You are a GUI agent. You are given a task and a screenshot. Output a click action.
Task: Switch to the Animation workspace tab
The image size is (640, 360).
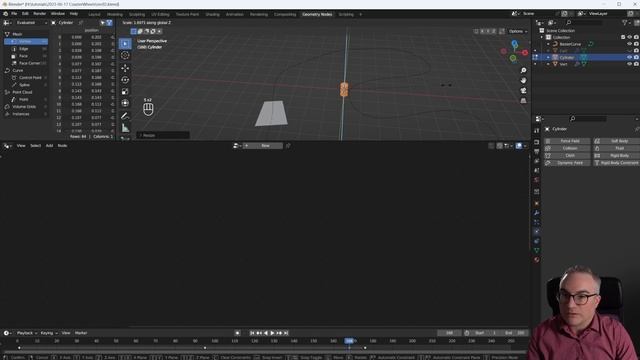click(x=234, y=14)
